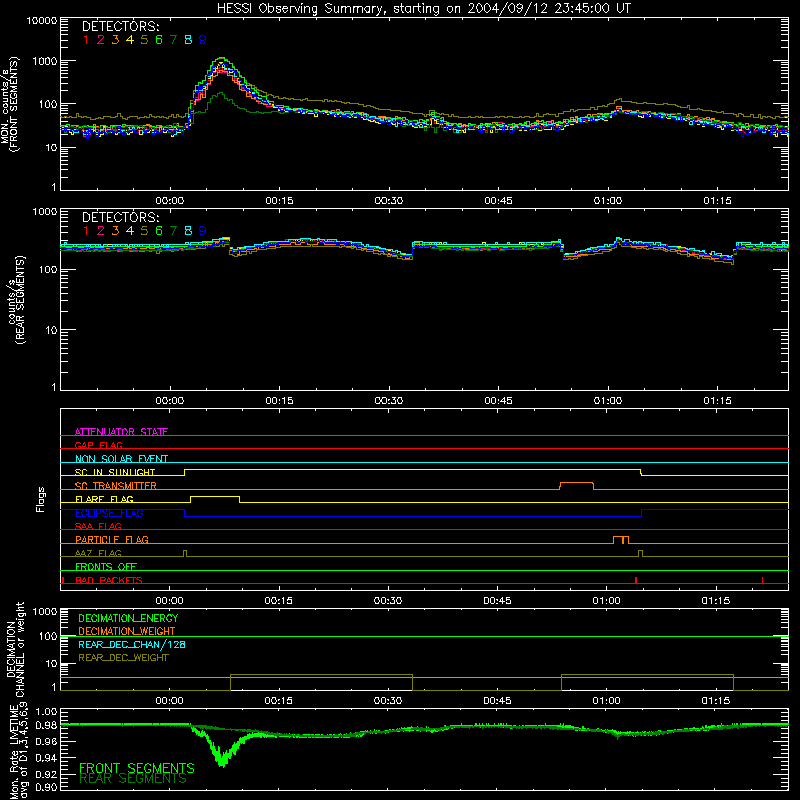Click the front-segment flare peak near 00:07

(221, 59)
